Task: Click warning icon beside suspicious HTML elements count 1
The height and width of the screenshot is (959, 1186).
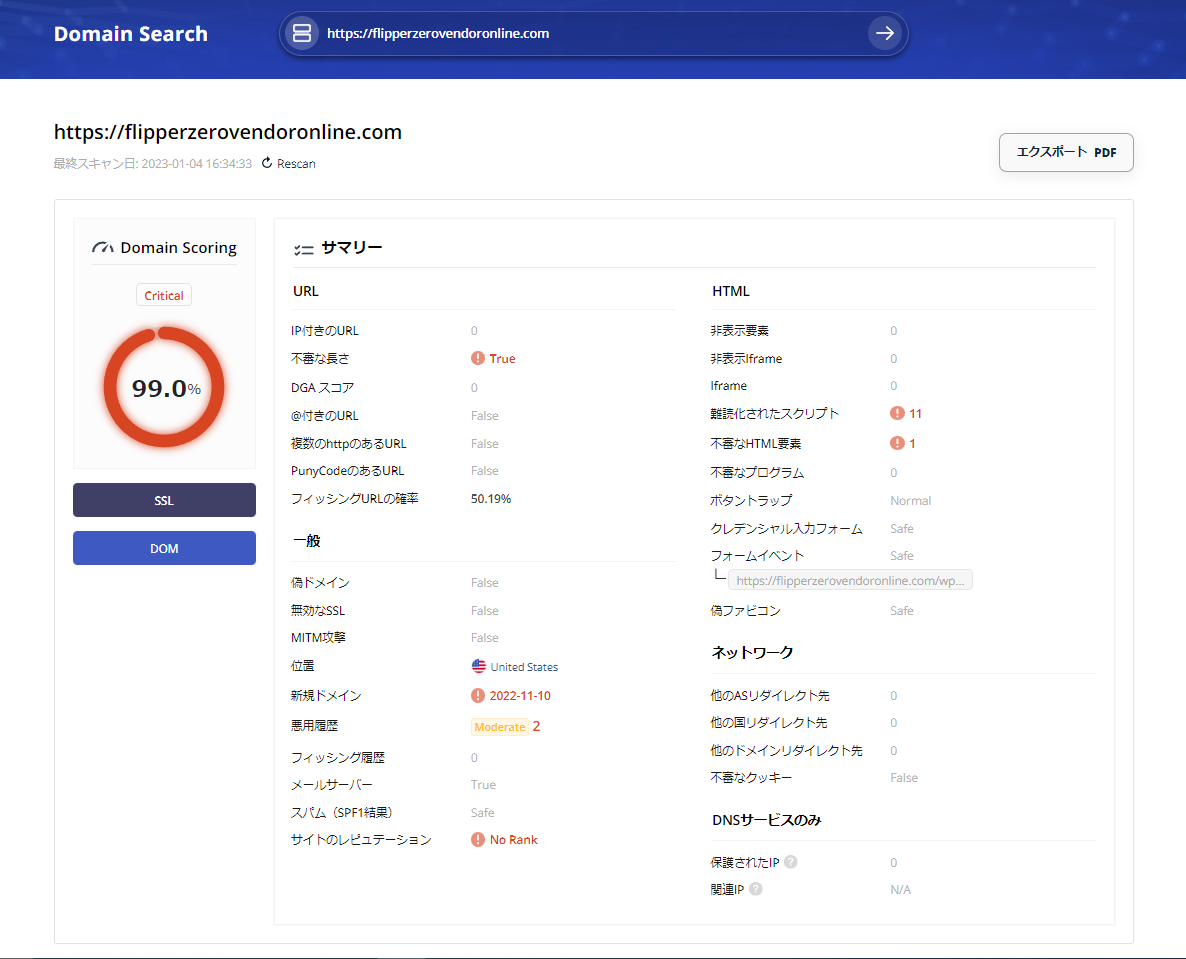Action: pyautogui.click(x=897, y=443)
